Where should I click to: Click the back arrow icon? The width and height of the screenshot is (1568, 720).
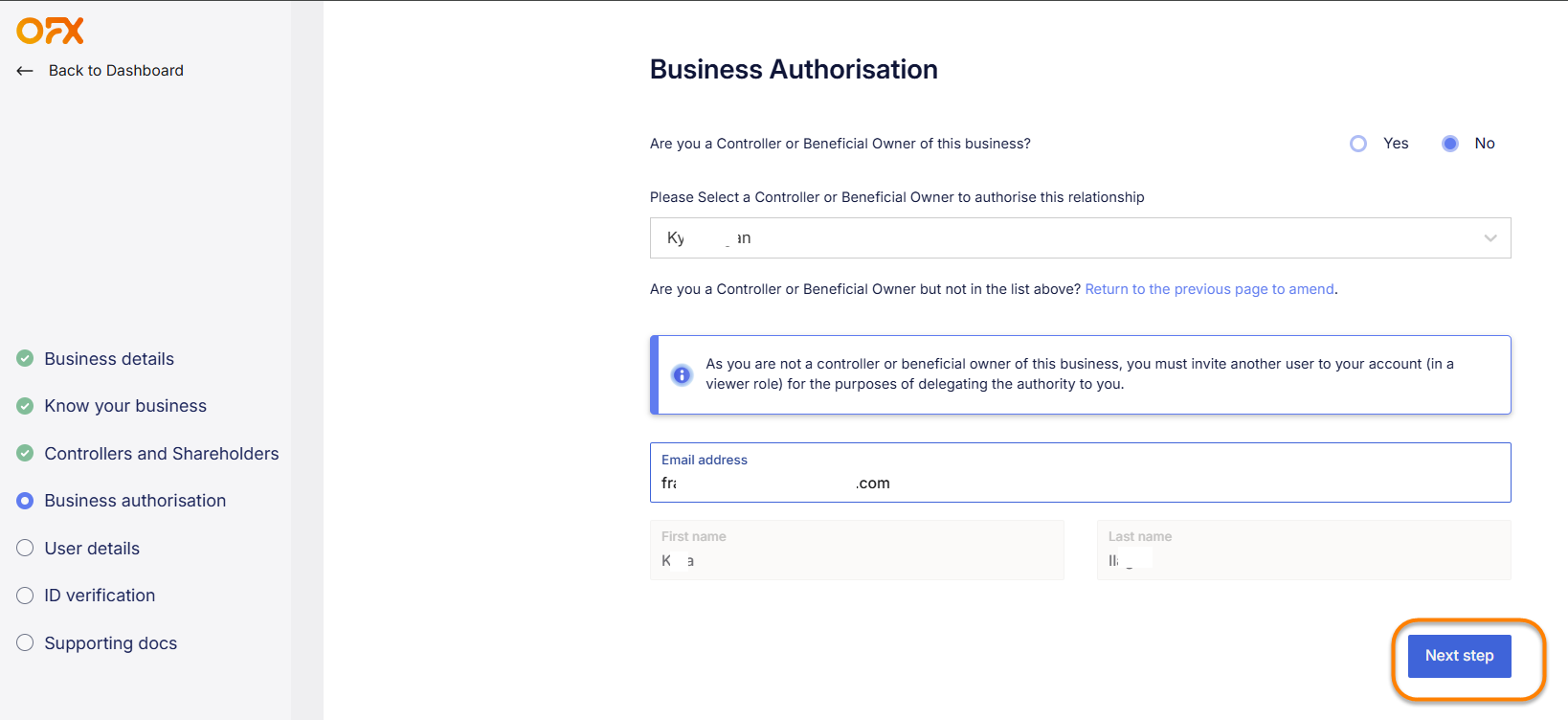click(25, 71)
